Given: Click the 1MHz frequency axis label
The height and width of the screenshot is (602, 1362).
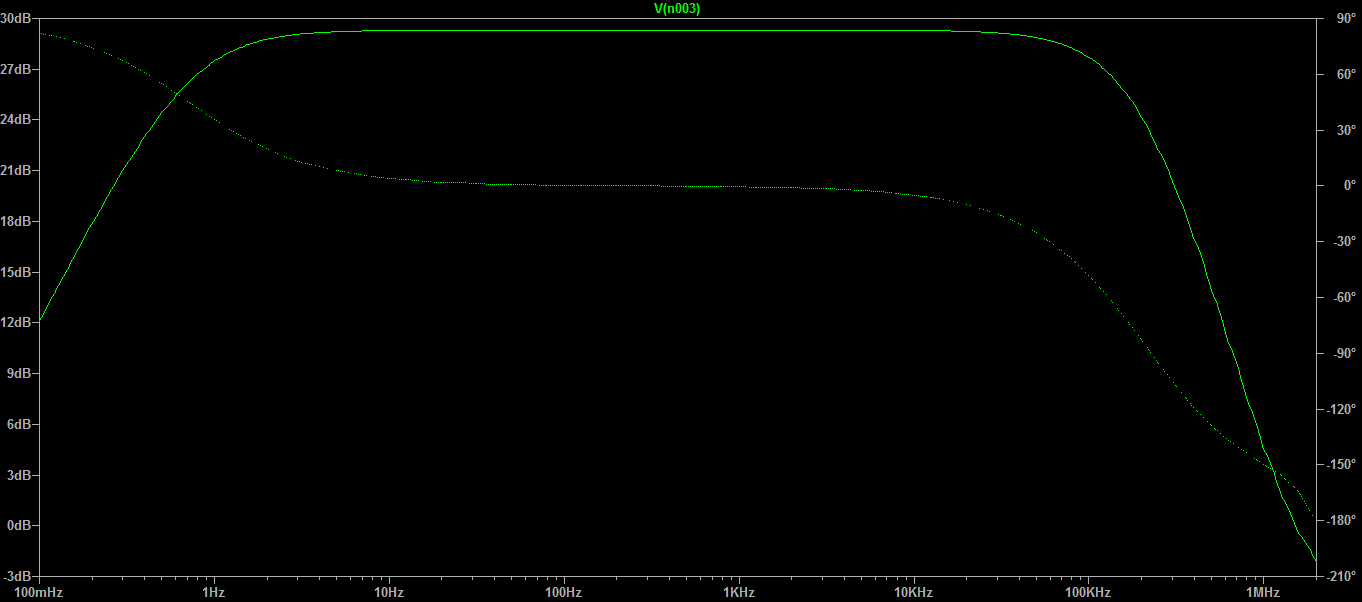Looking at the screenshot, I should (x=1263, y=593).
